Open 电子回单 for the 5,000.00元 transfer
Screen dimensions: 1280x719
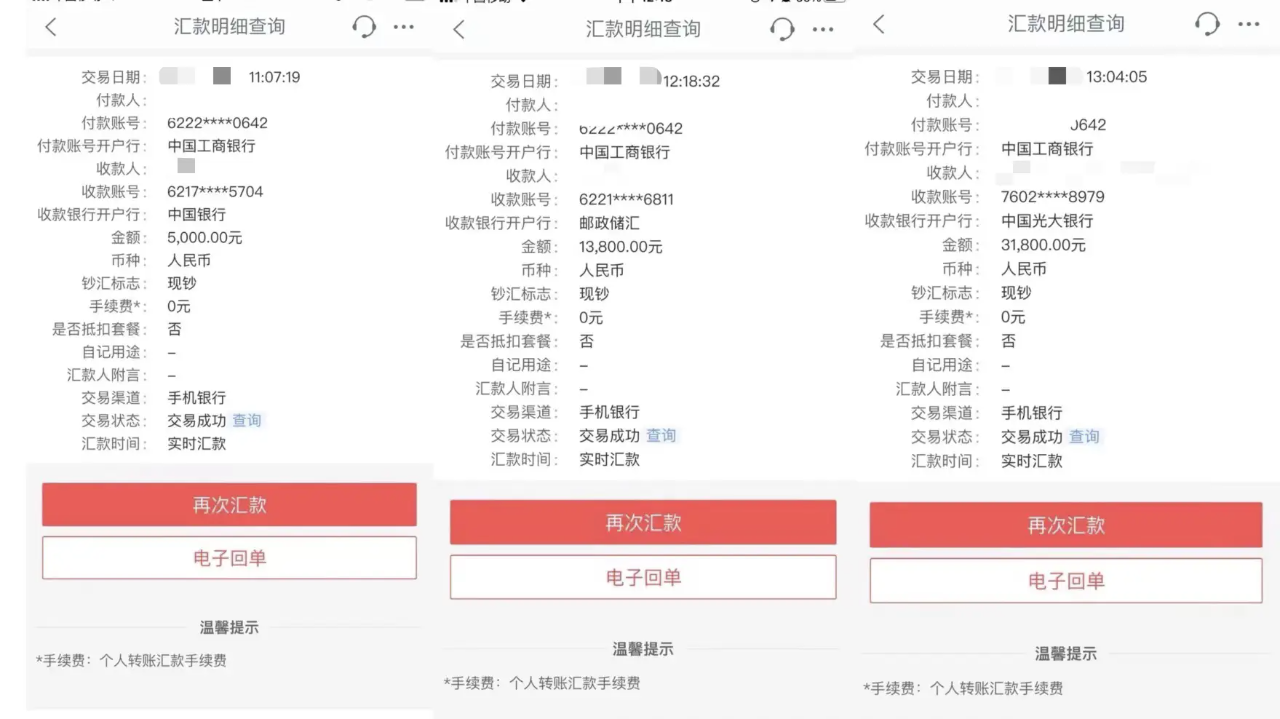229,558
